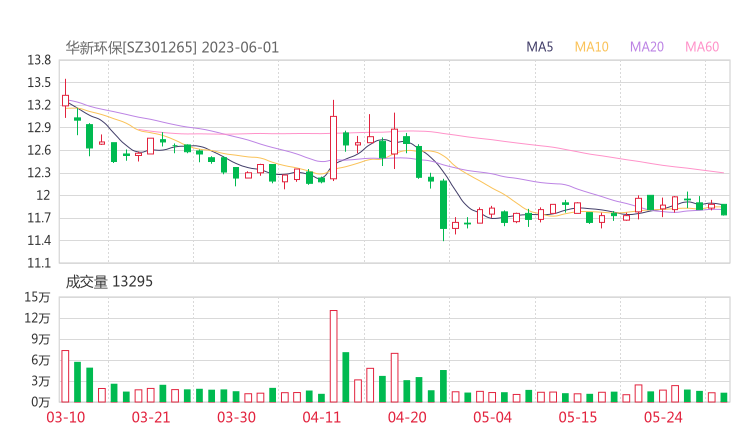The height and width of the screenshot is (440, 740).
Task: Click the 11.4 price axis label
Action: tap(39, 240)
